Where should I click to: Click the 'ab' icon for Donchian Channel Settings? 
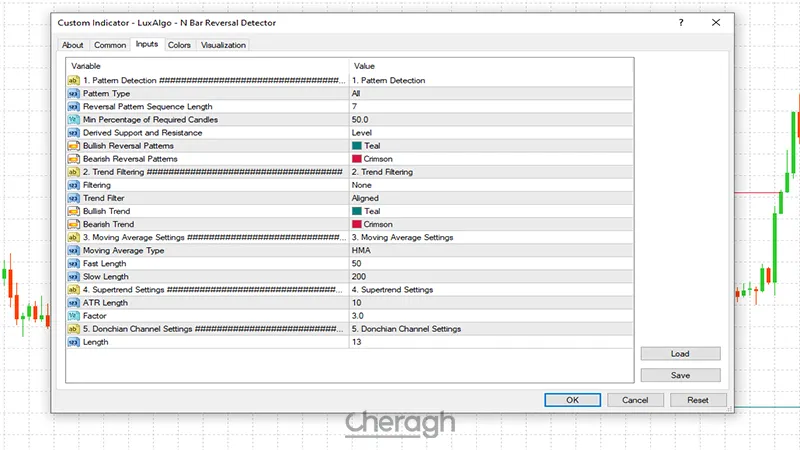pyautogui.click(x=73, y=328)
